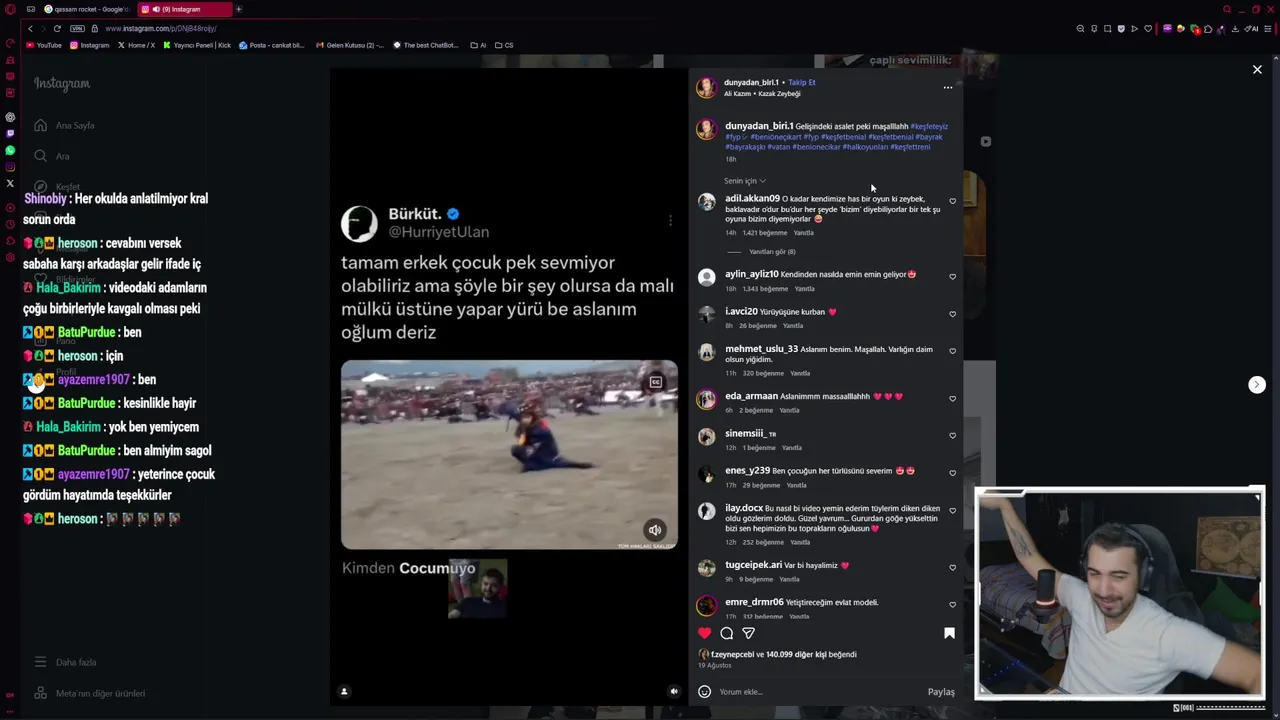
Task: Remove the saved bookmark on this post
Action: tap(949, 633)
